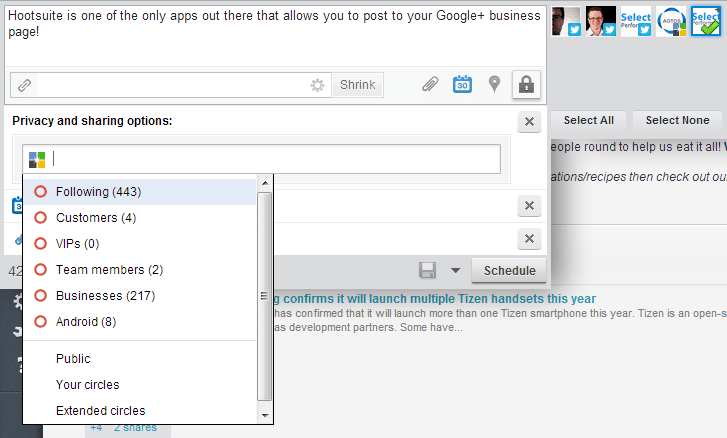This screenshot has width=727, height=438.
Task: Click the link icon in URL field
Action: [x=24, y=85]
